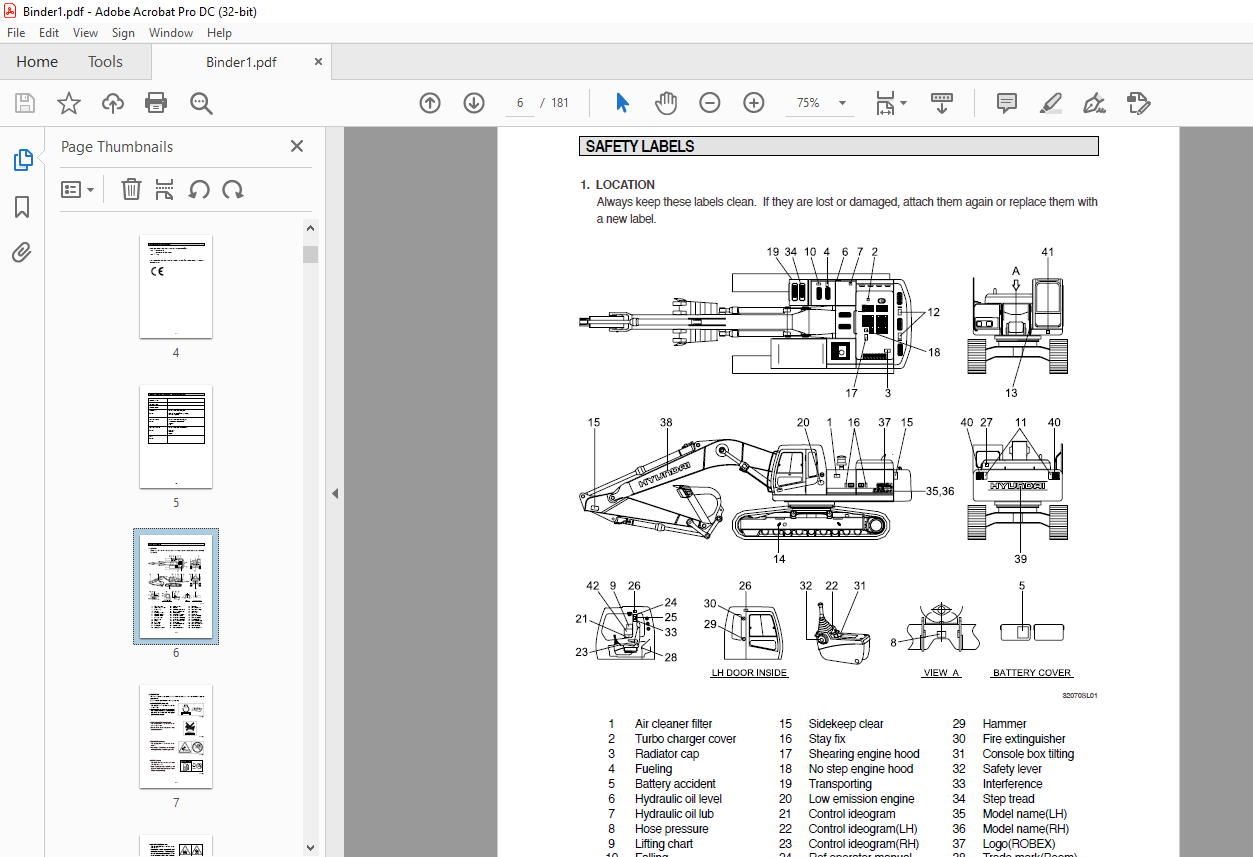Open the edit and stamp tool icon
Viewport: 1253px width, 857px height.
pyautogui.click(x=1138, y=103)
